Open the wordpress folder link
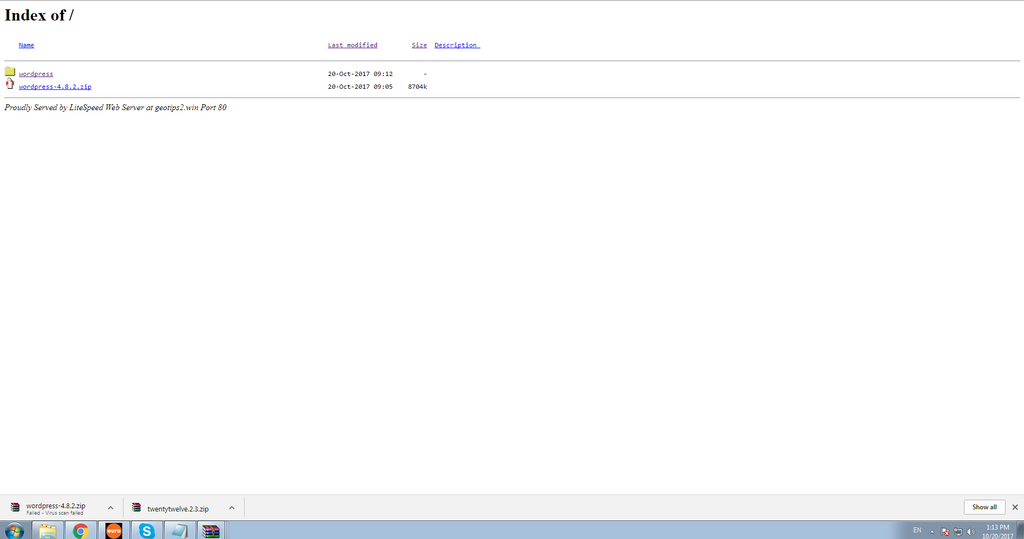 point(36,74)
